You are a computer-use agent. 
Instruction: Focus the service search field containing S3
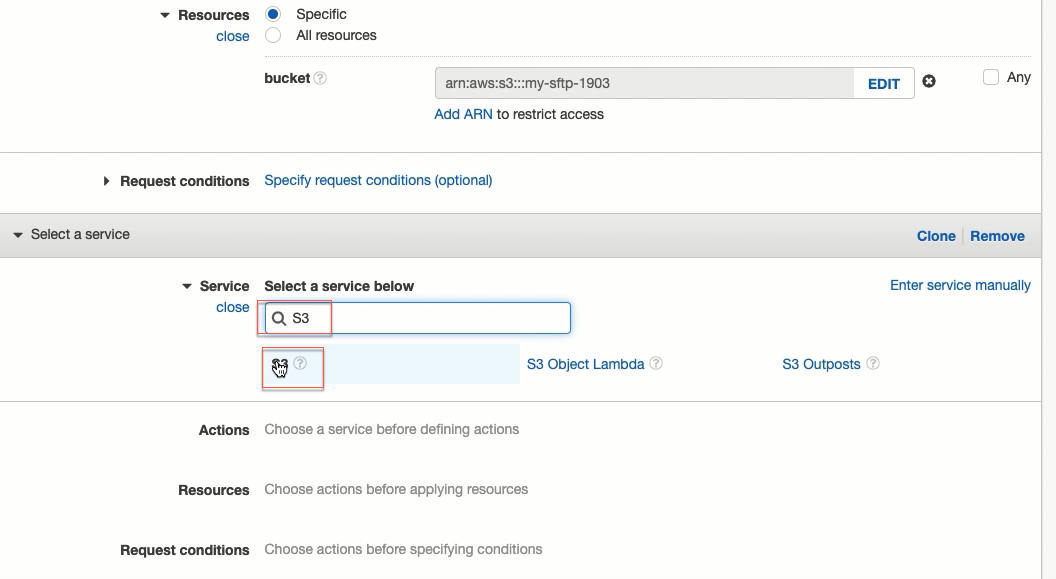(x=418, y=318)
